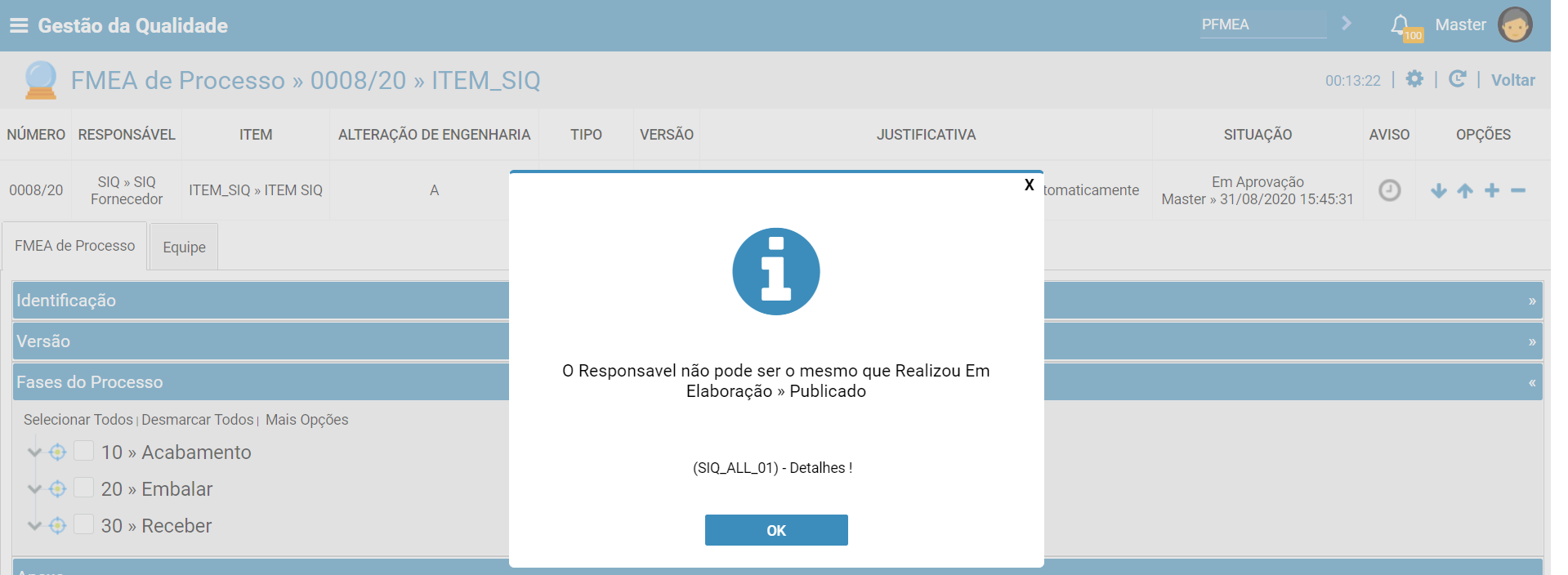The height and width of the screenshot is (575, 1568).
Task: Click the down arrow option icon
Action: pos(1439,190)
